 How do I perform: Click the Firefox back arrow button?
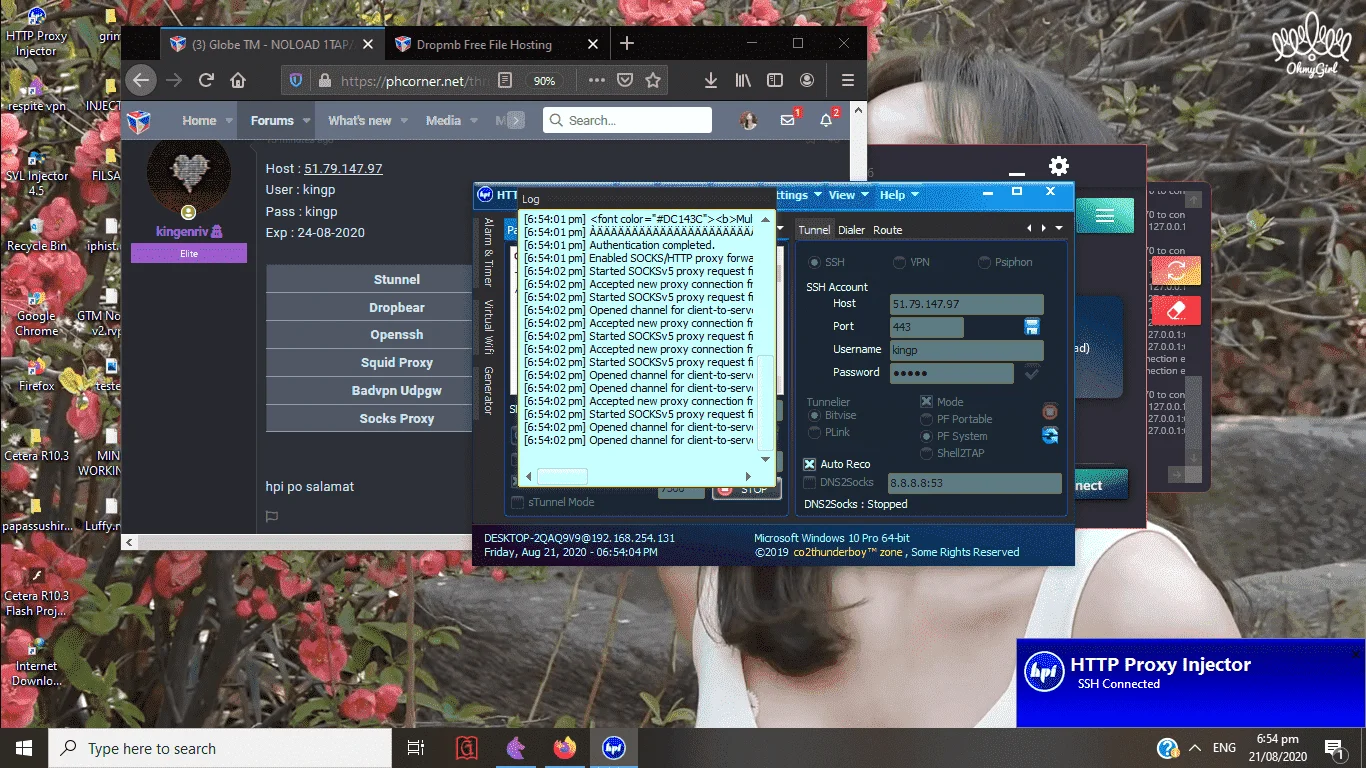click(x=141, y=81)
